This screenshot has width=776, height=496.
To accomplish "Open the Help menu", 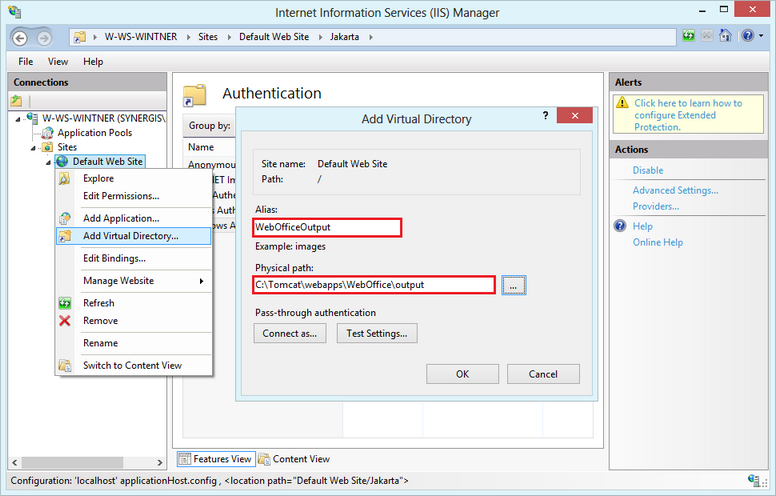I will [x=93, y=61].
